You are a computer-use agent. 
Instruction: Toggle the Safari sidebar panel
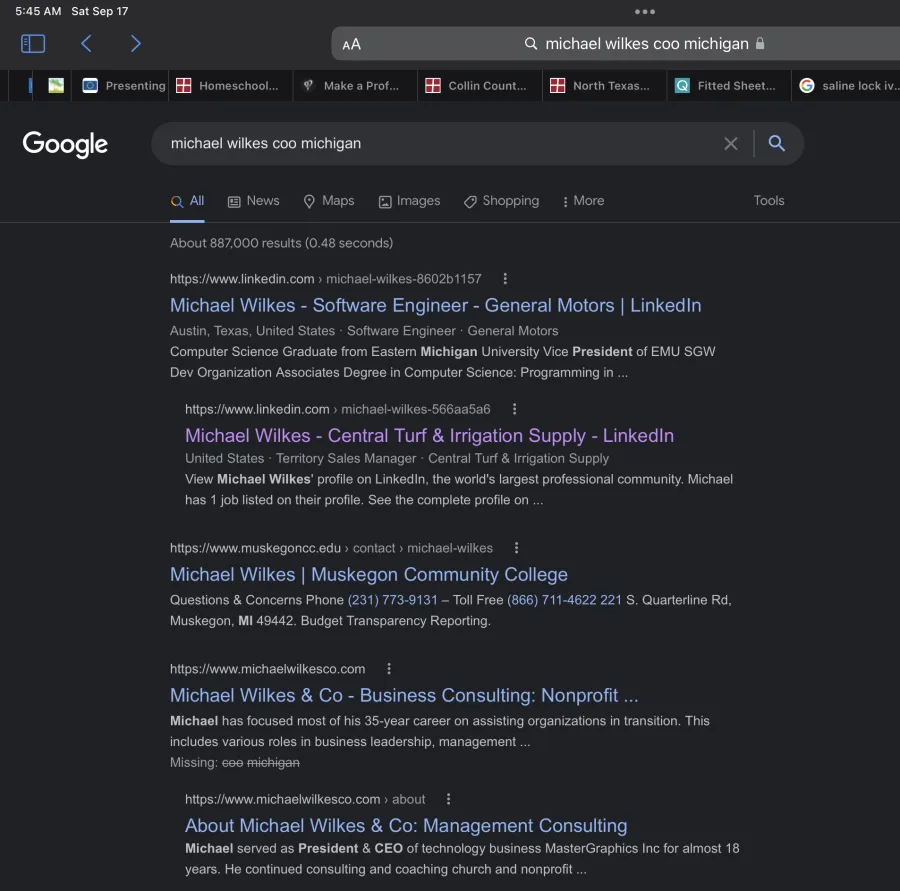33,44
